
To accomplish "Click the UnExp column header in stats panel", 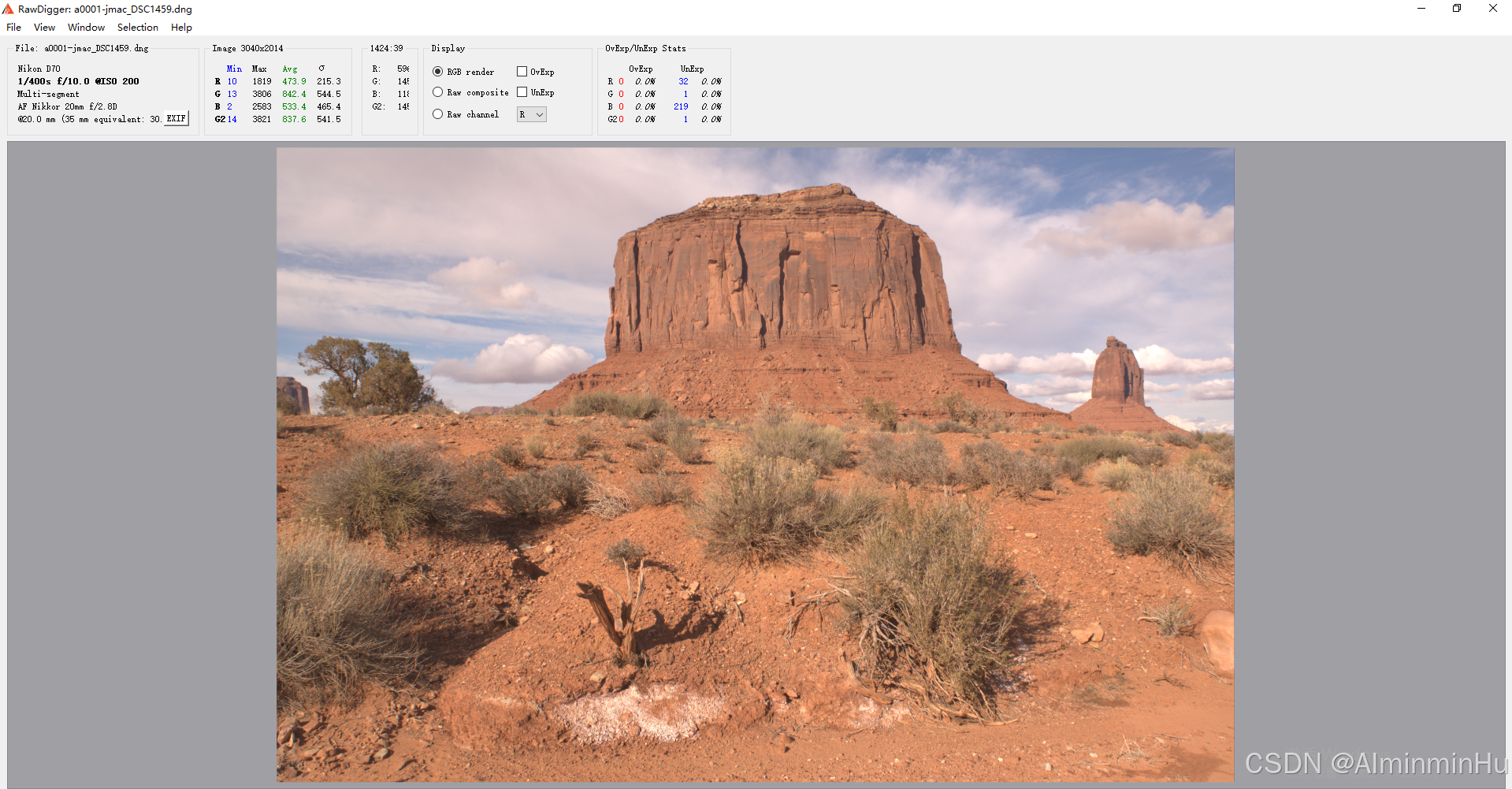I will [692, 69].
